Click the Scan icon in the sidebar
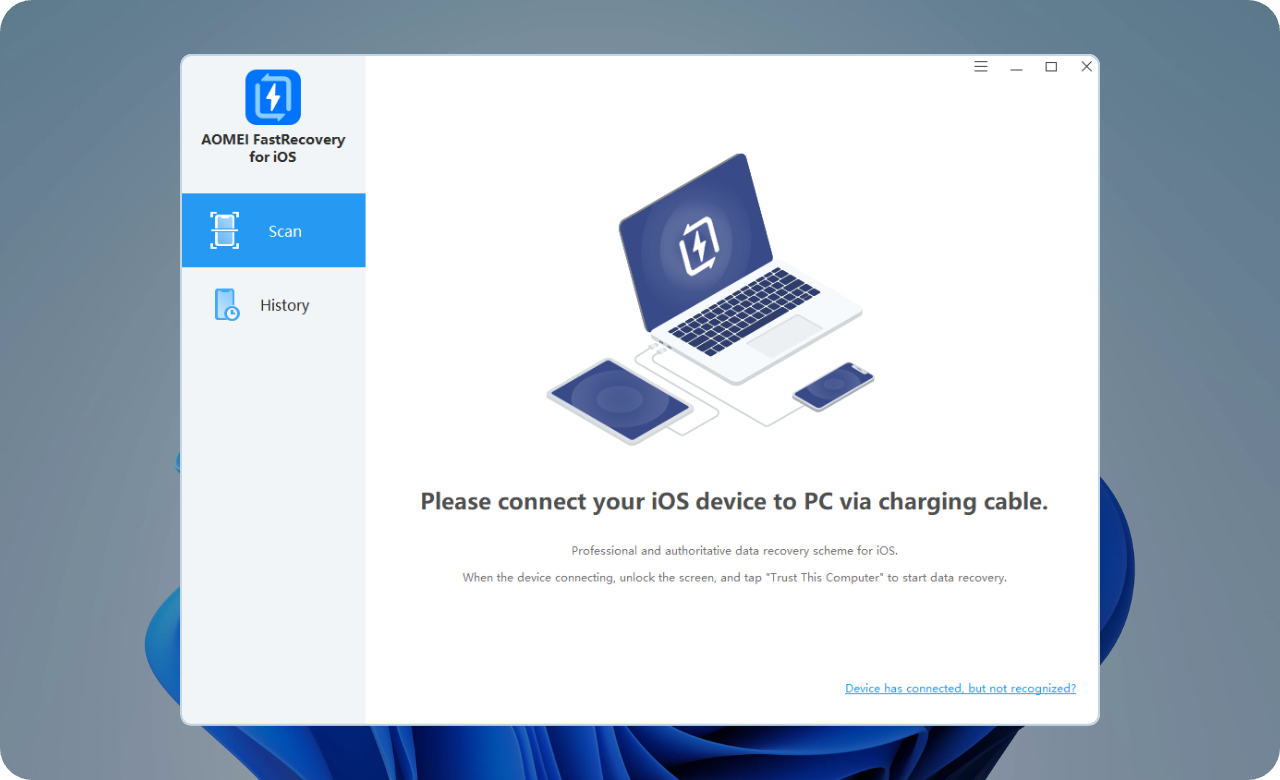This screenshot has height=780, width=1280. pos(225,230)
